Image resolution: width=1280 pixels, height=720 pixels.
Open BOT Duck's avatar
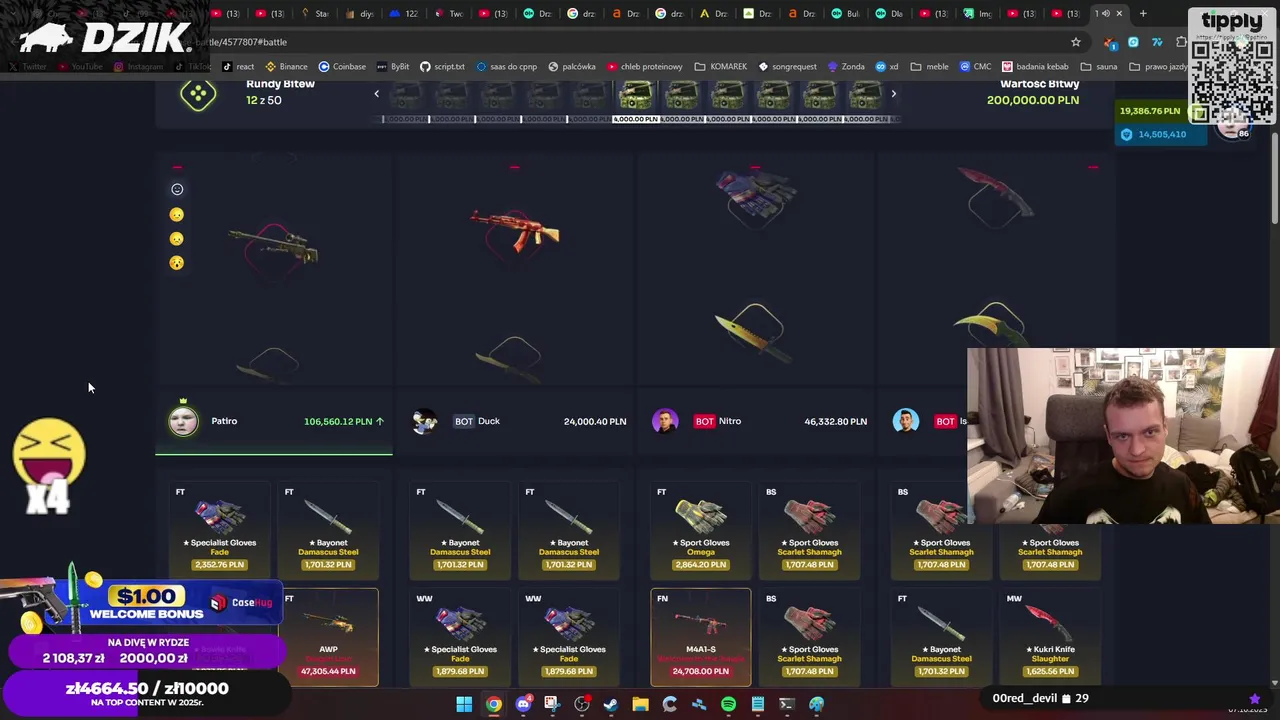(x=425, y=421)
